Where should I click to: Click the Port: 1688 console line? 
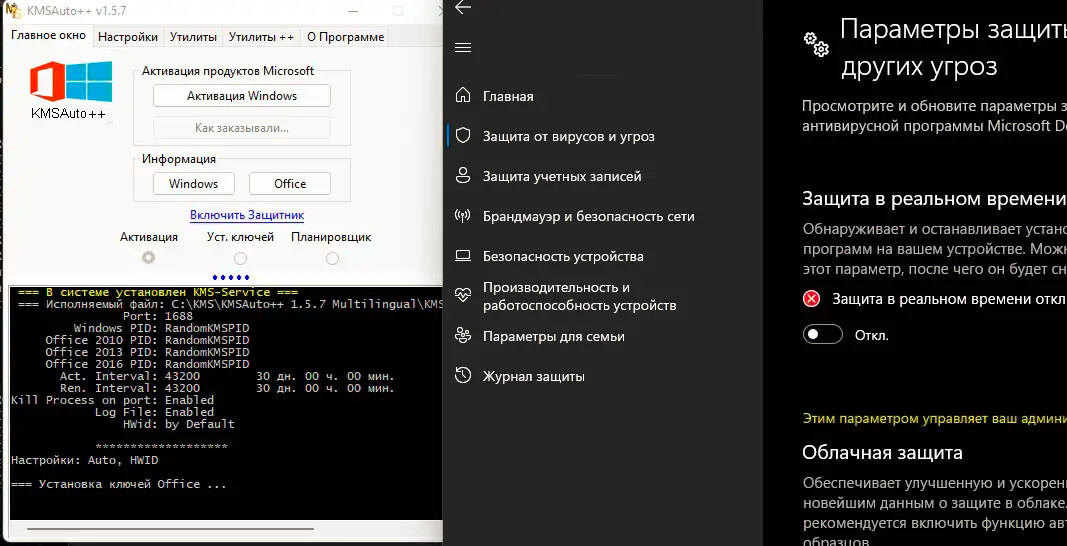(x=159, y=316)
